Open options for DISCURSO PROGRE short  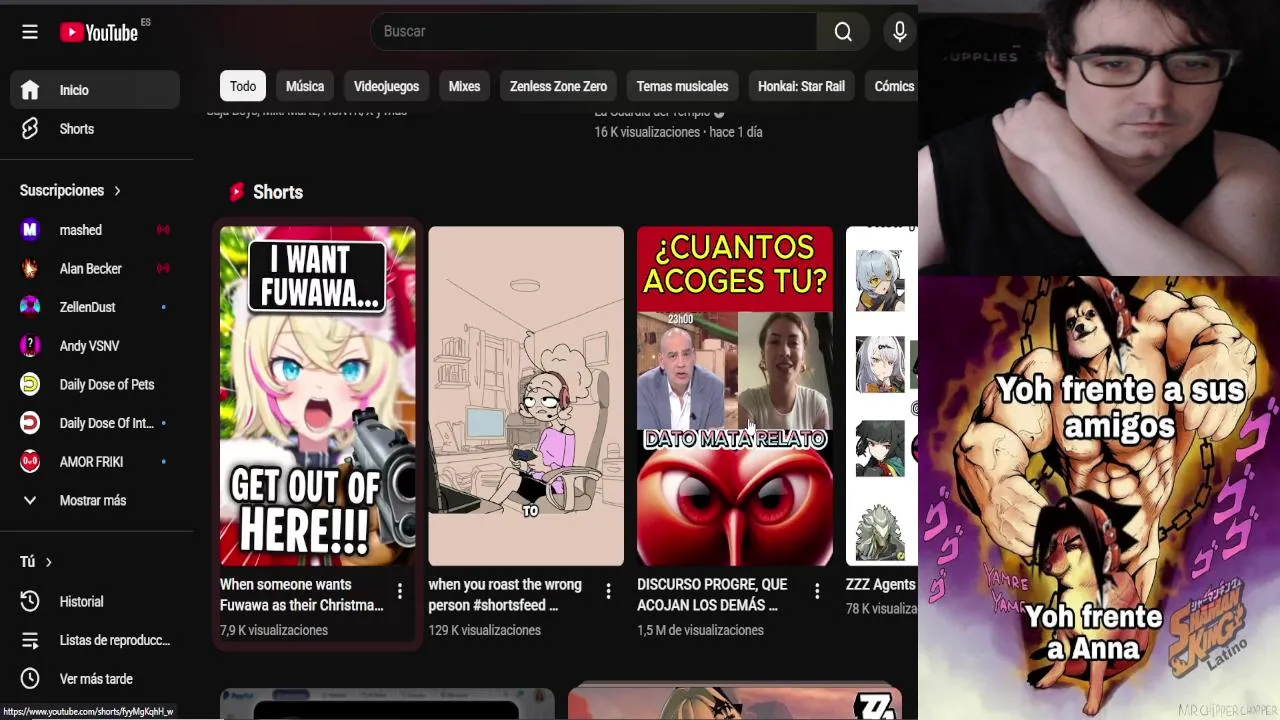(x=817, y=592)
